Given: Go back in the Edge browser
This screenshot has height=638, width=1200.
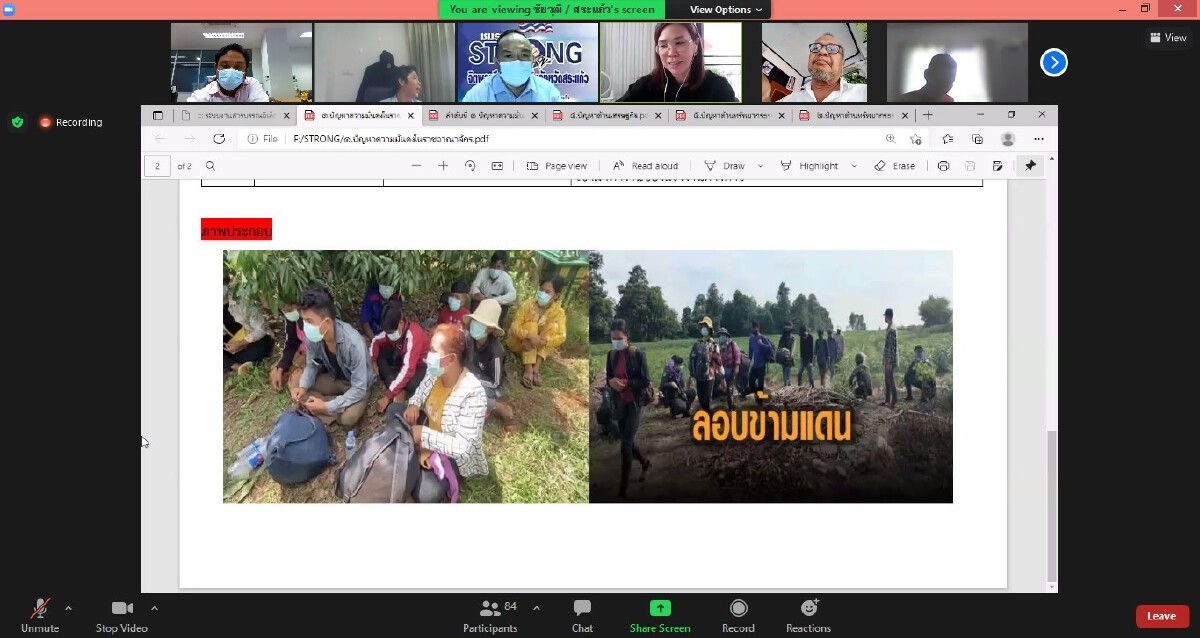Looking at the screenshot, I should [x=159, y=139].
